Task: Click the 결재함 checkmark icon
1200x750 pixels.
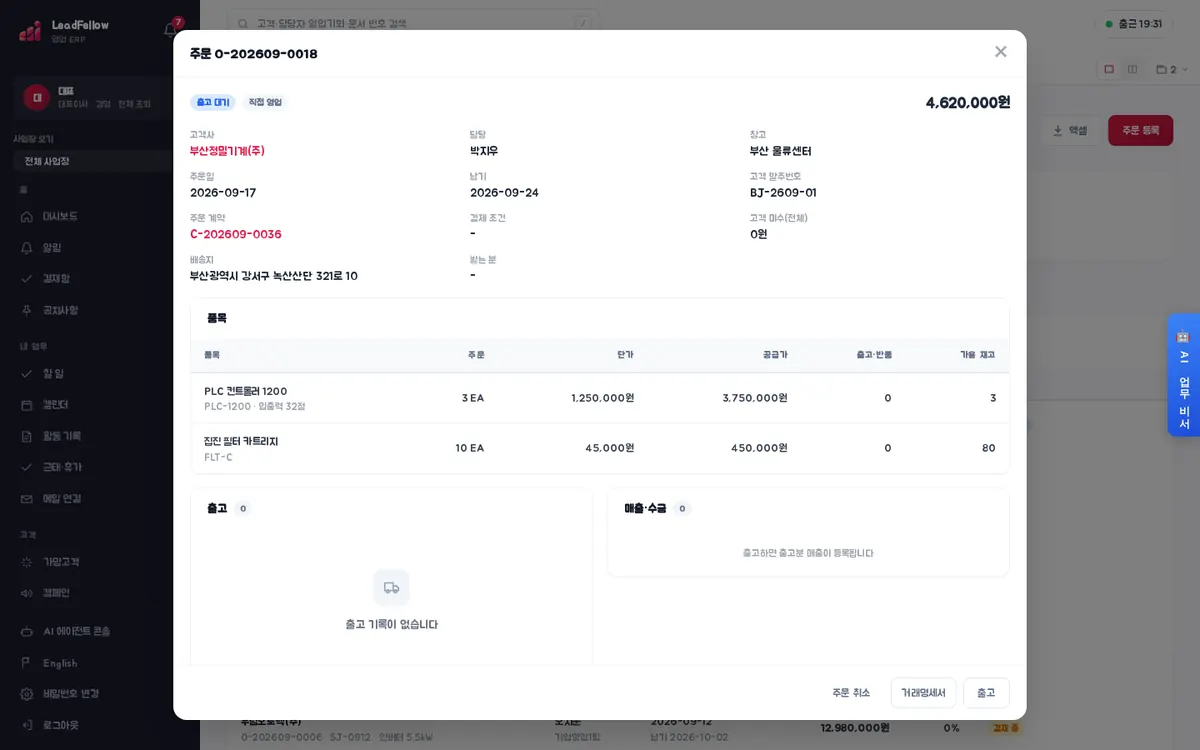Action: (x=27, y=279)
